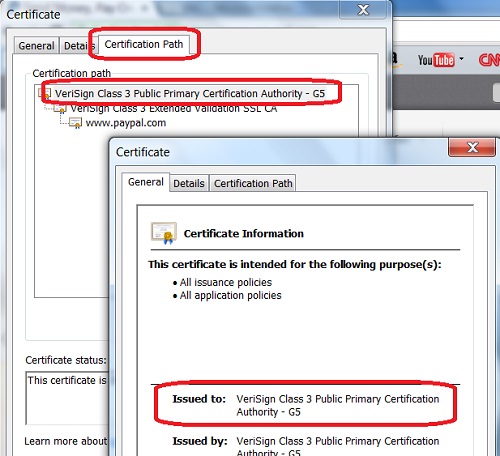The height and width of the screenshot is (456, 500).
Task: Switch to Details tab in back Certificate window
Action: (79, 46)
